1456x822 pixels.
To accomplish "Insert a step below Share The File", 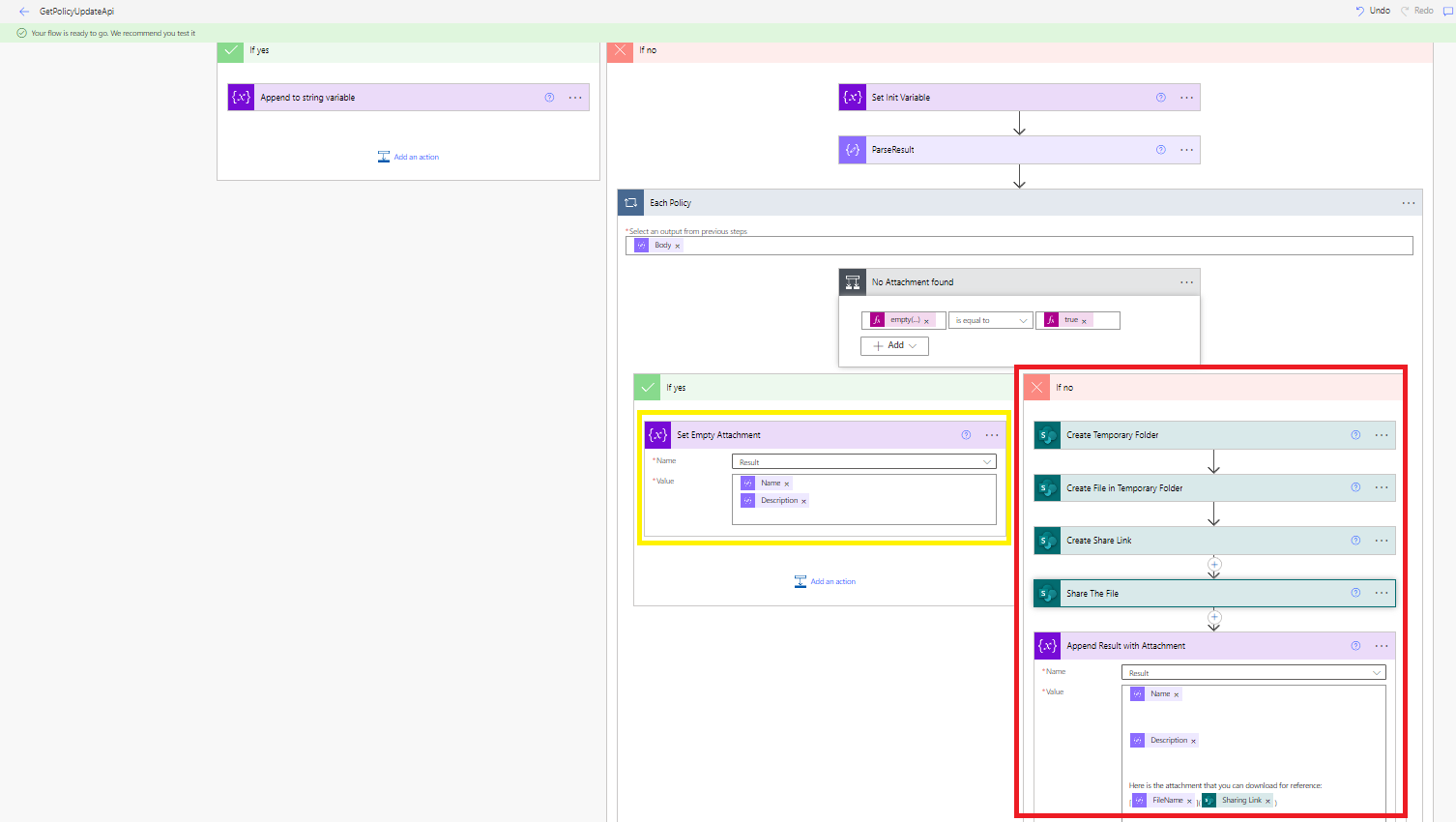I will (x=1214, y=617).
